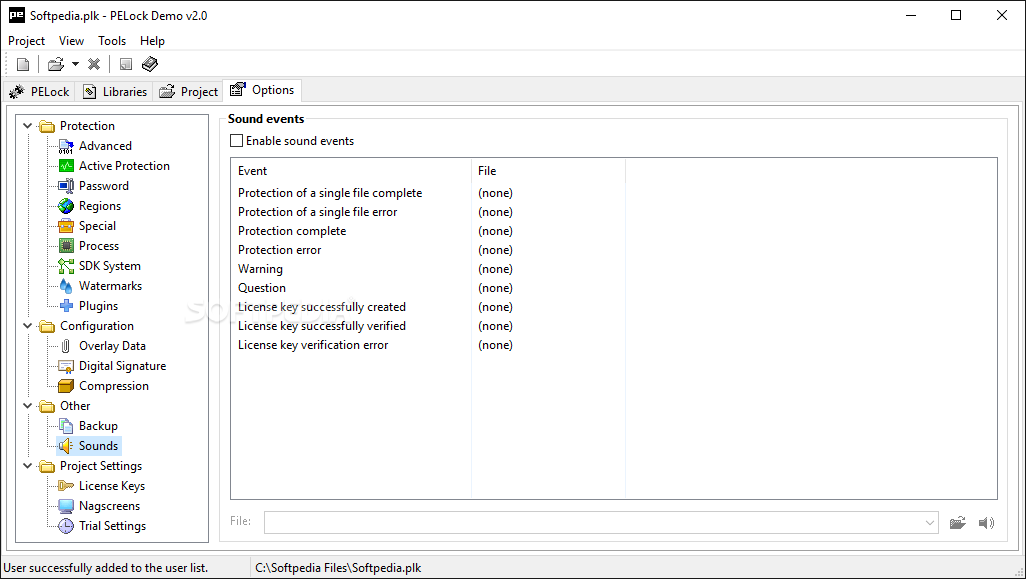
Task: Select the 'Question' event row
Action: coord(262,288)
